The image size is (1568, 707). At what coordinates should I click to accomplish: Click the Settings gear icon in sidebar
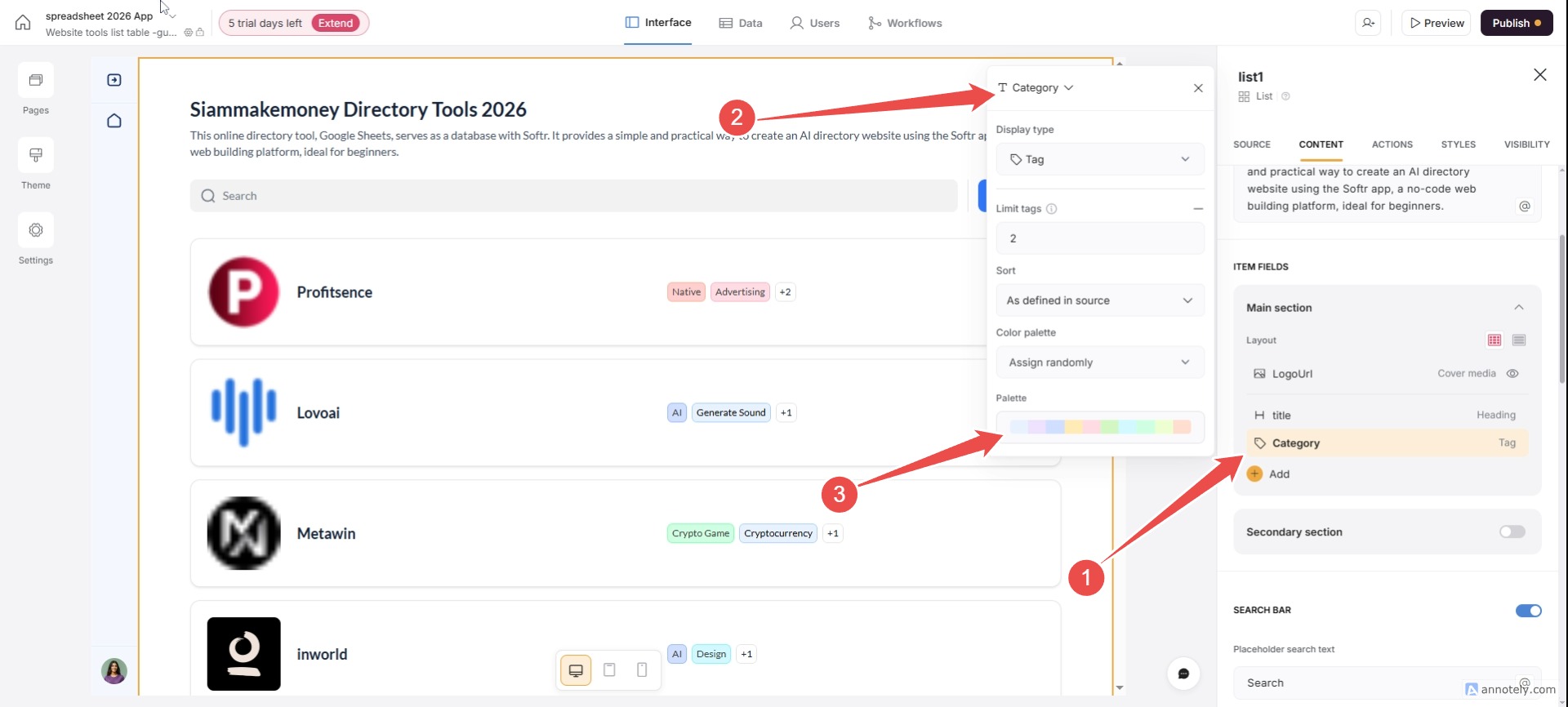click(x=36, y=230)
